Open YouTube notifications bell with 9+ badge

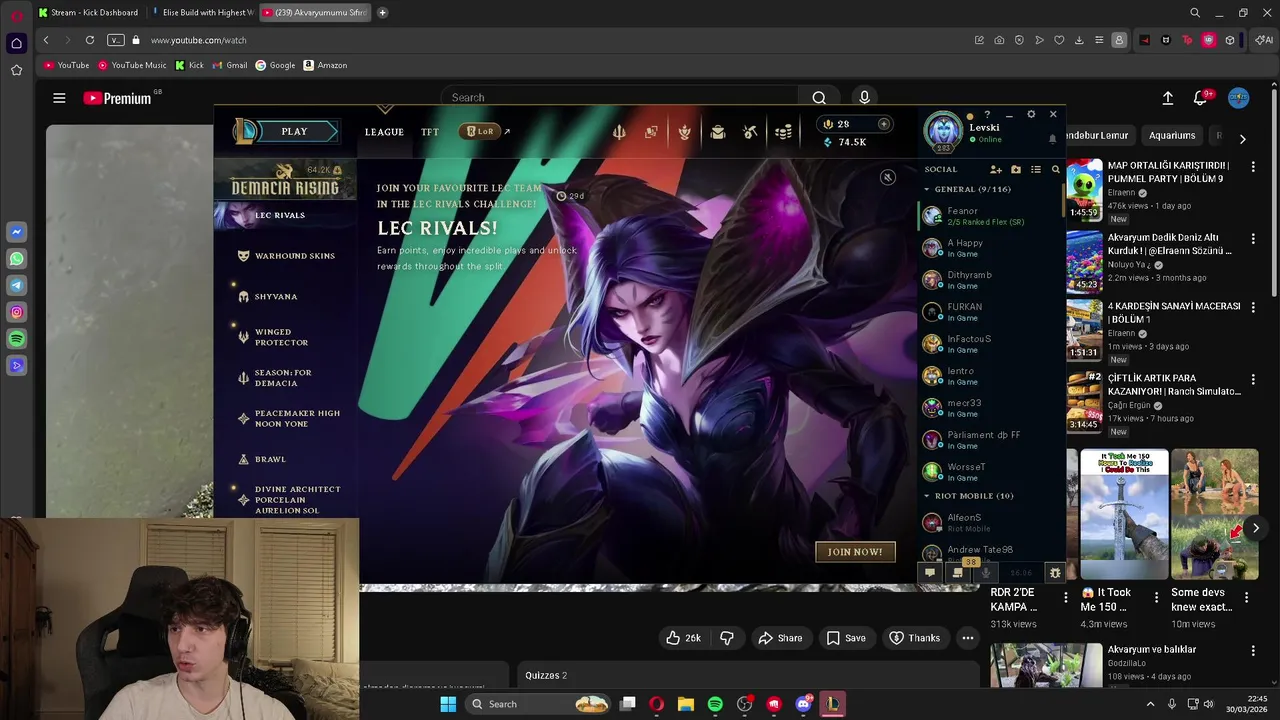pyautogui.click(x=1201, y=98)
